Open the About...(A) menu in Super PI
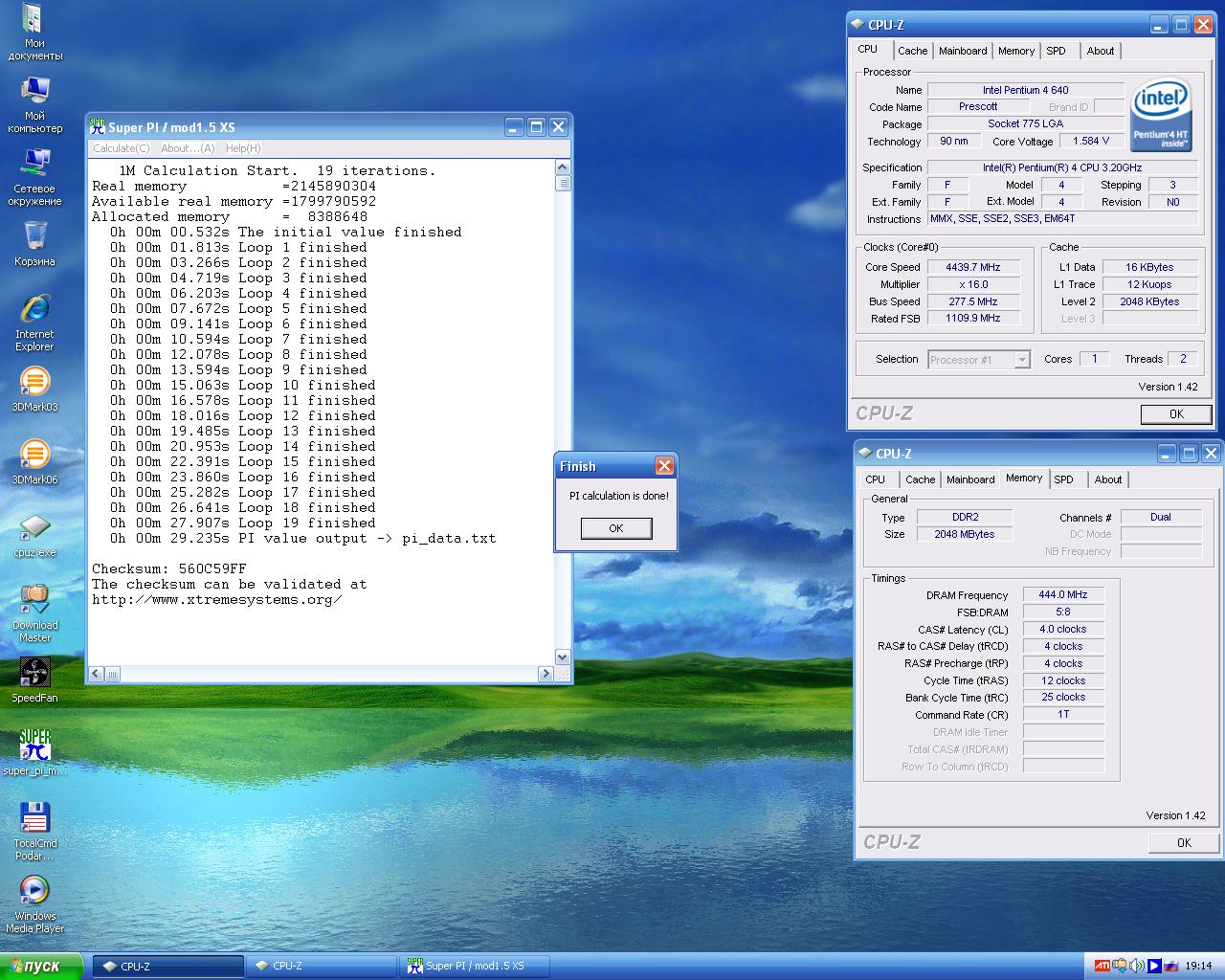Screen dimensions: 1225x980 [188, 148]
